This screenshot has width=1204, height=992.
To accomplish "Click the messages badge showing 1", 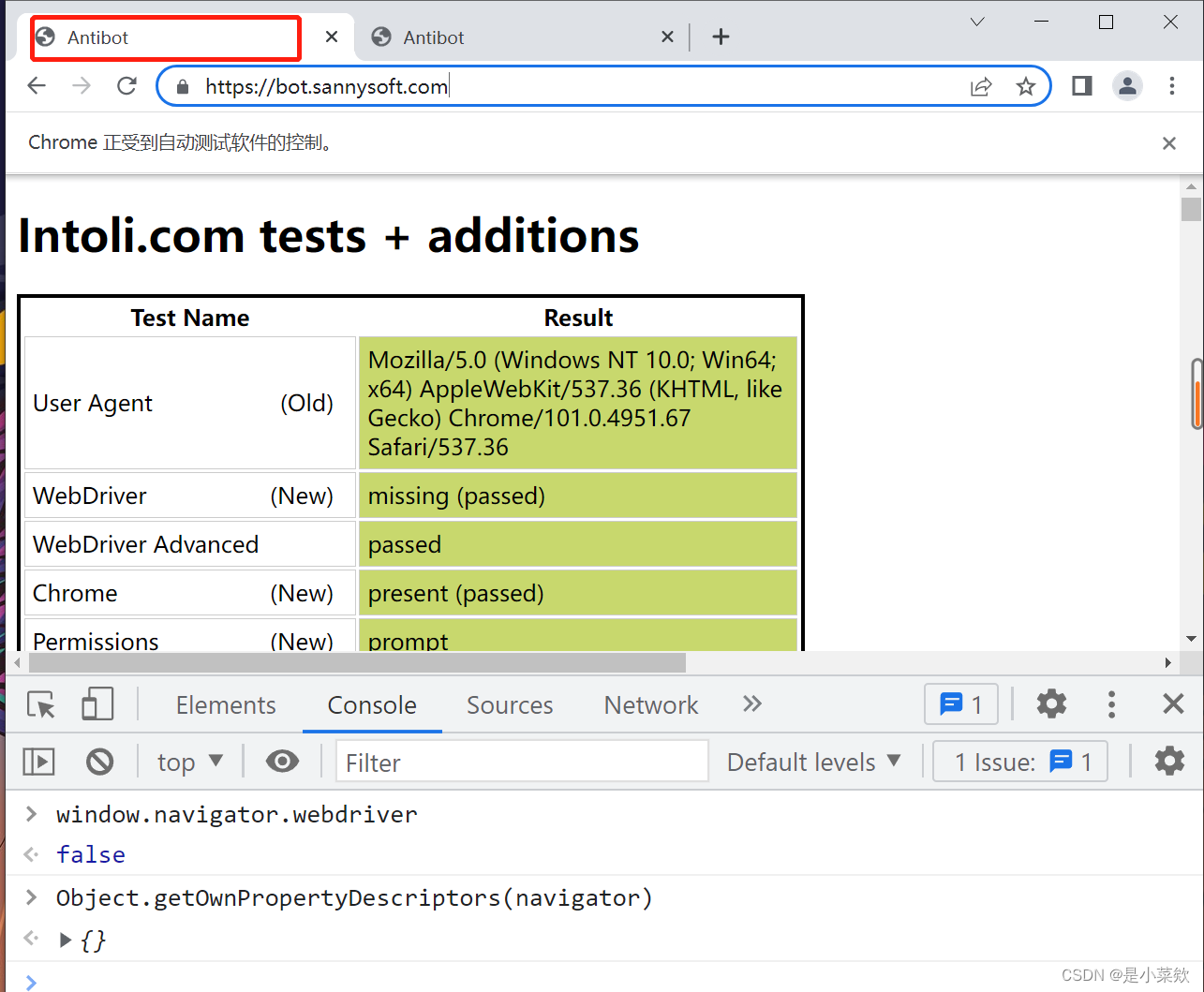I will [961, 704].
